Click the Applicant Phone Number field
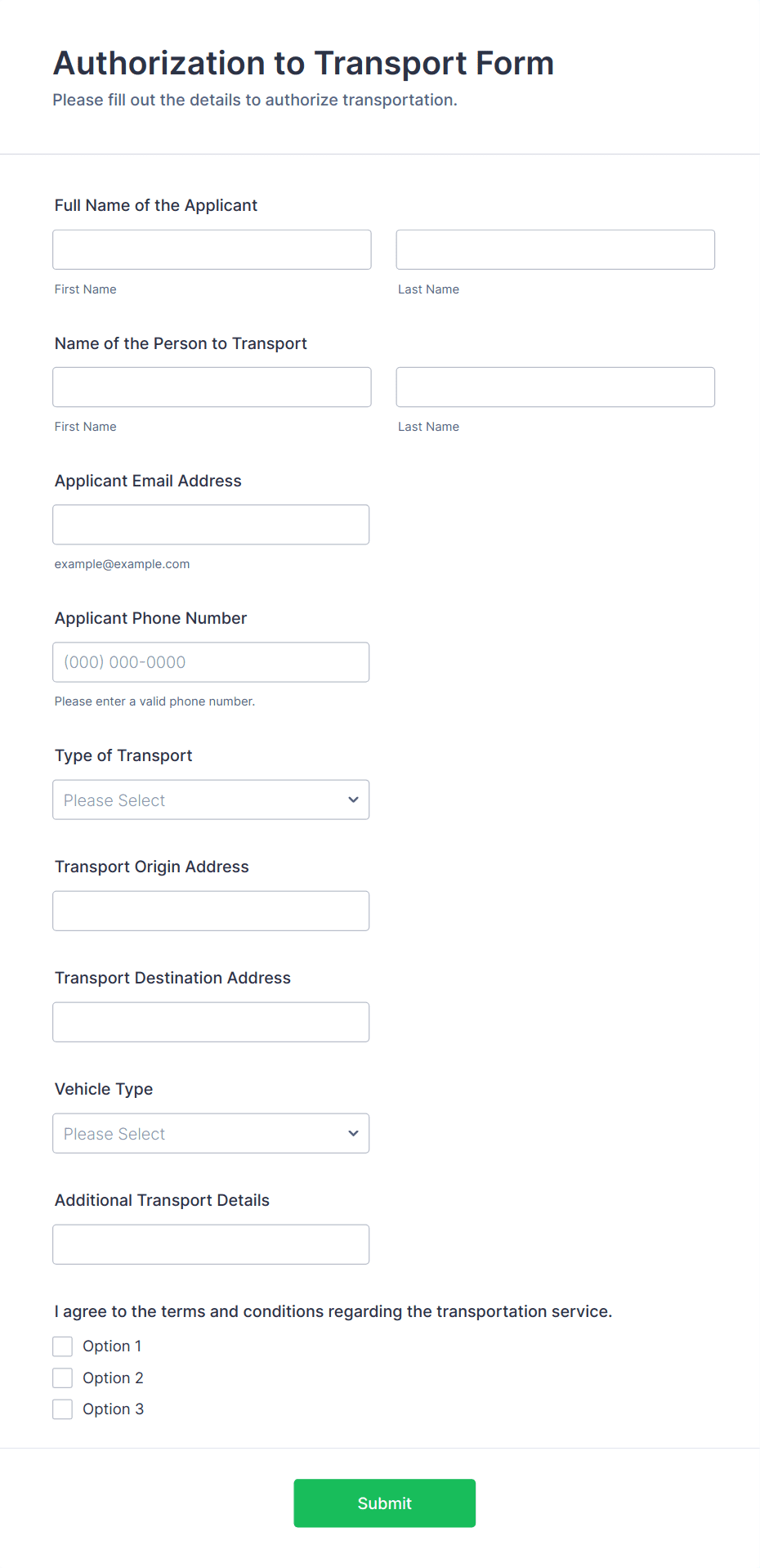 point(211,662)
